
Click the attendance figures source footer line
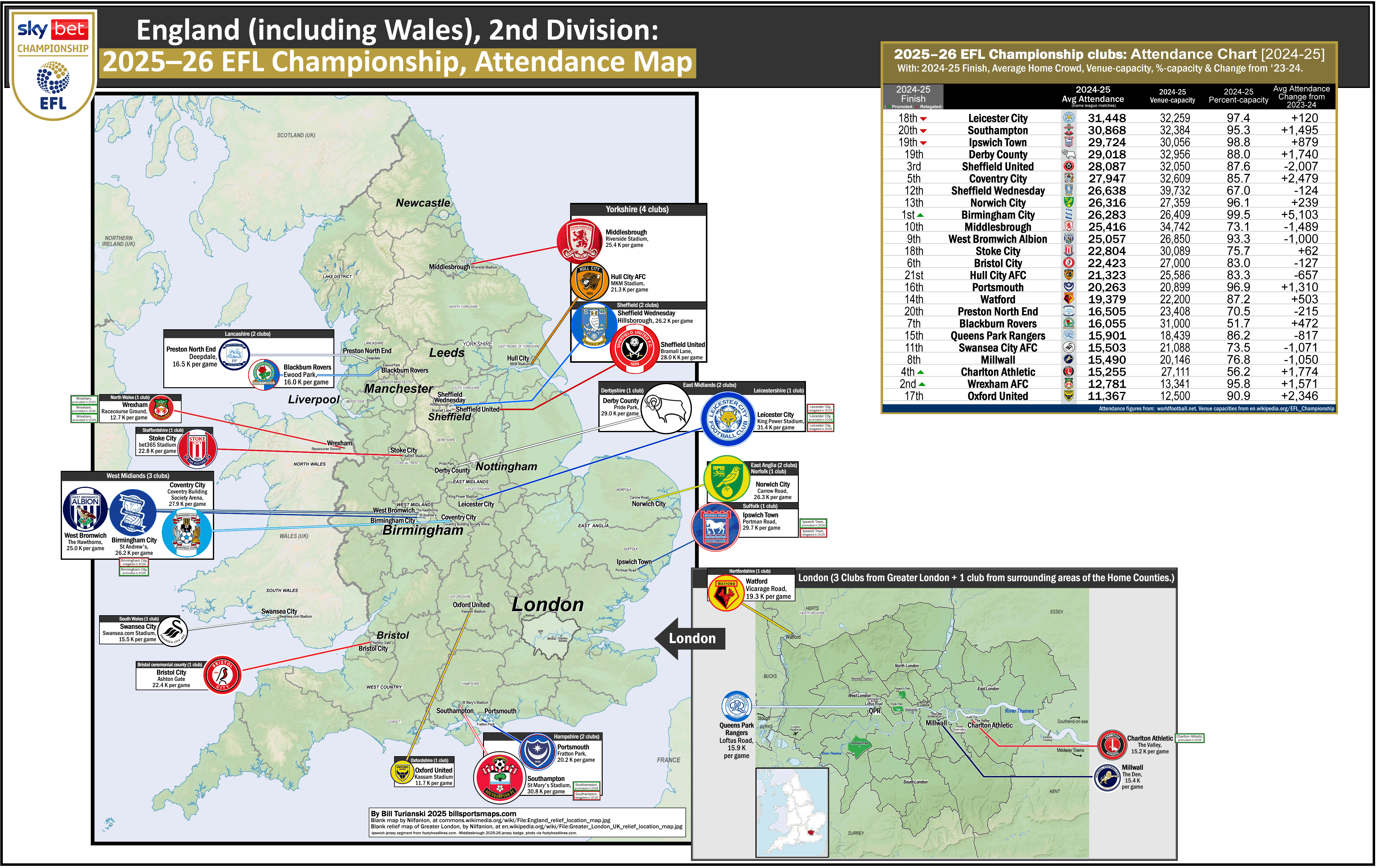pyautogui.click(x=1216, y=409)
